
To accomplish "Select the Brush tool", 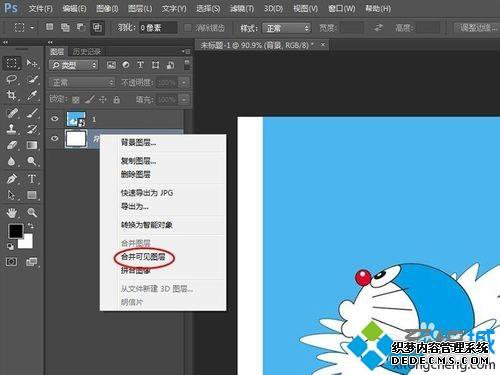I will (32, 113).
